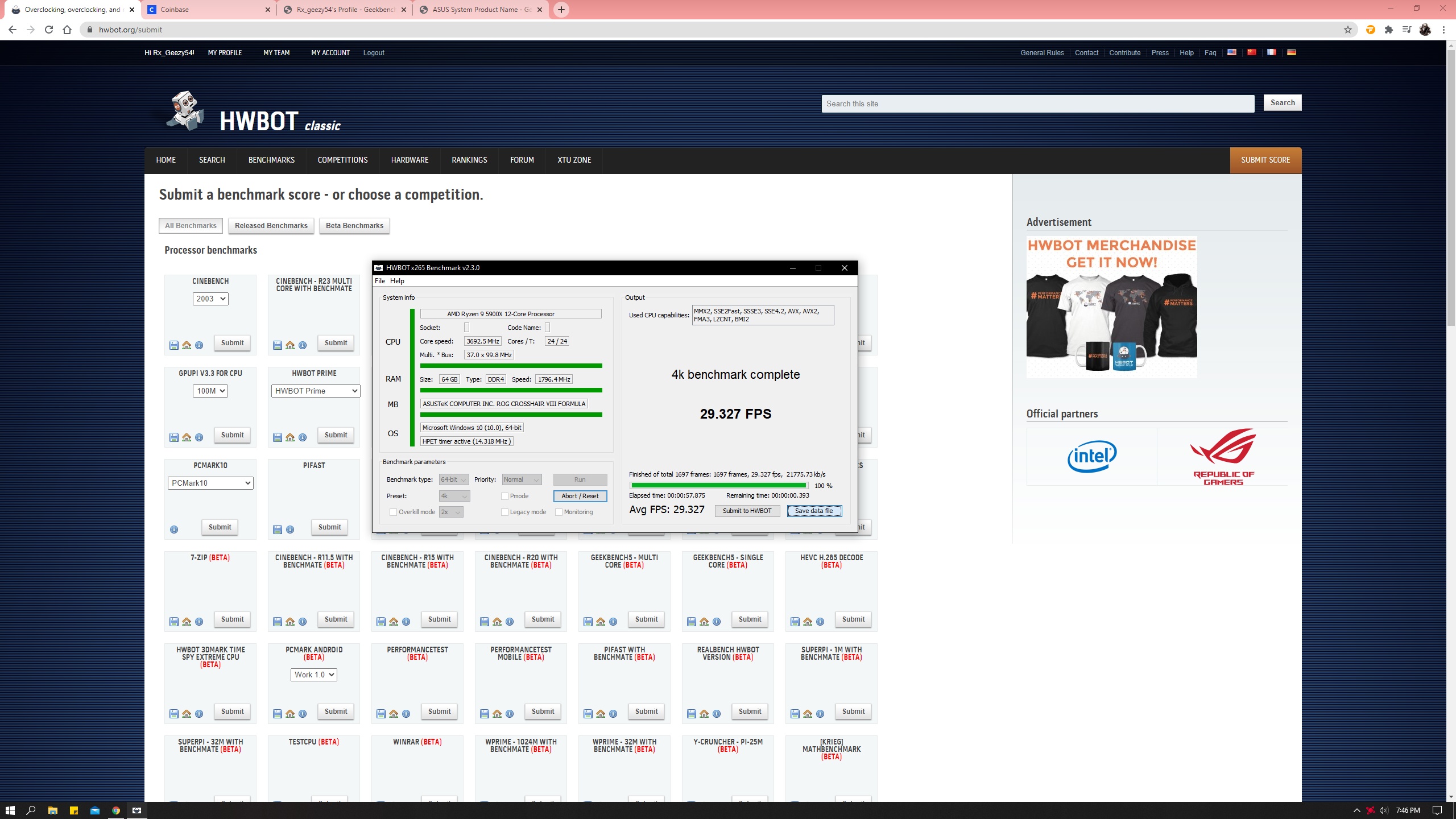Click the info icon in the 7-Zip (Beta) card
The width and height of the screenshot is (1456, 819).
(x=199, y=622)
